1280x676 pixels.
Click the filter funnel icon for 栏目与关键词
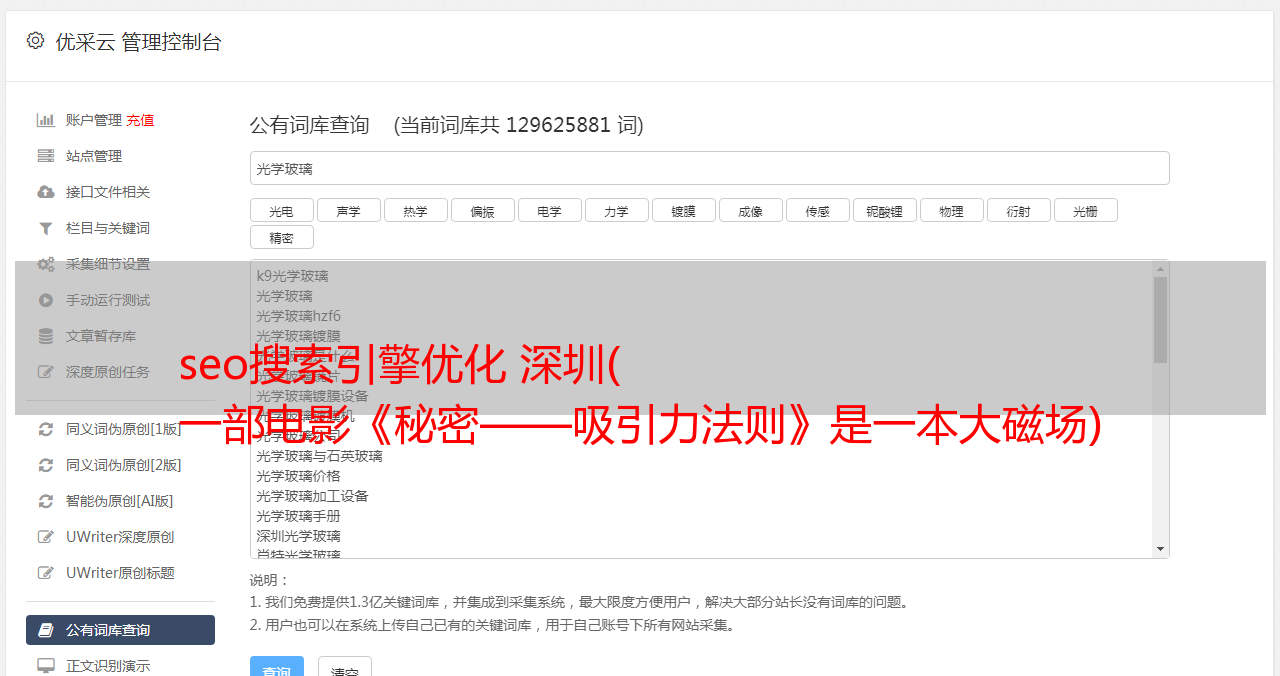point(45,228)
